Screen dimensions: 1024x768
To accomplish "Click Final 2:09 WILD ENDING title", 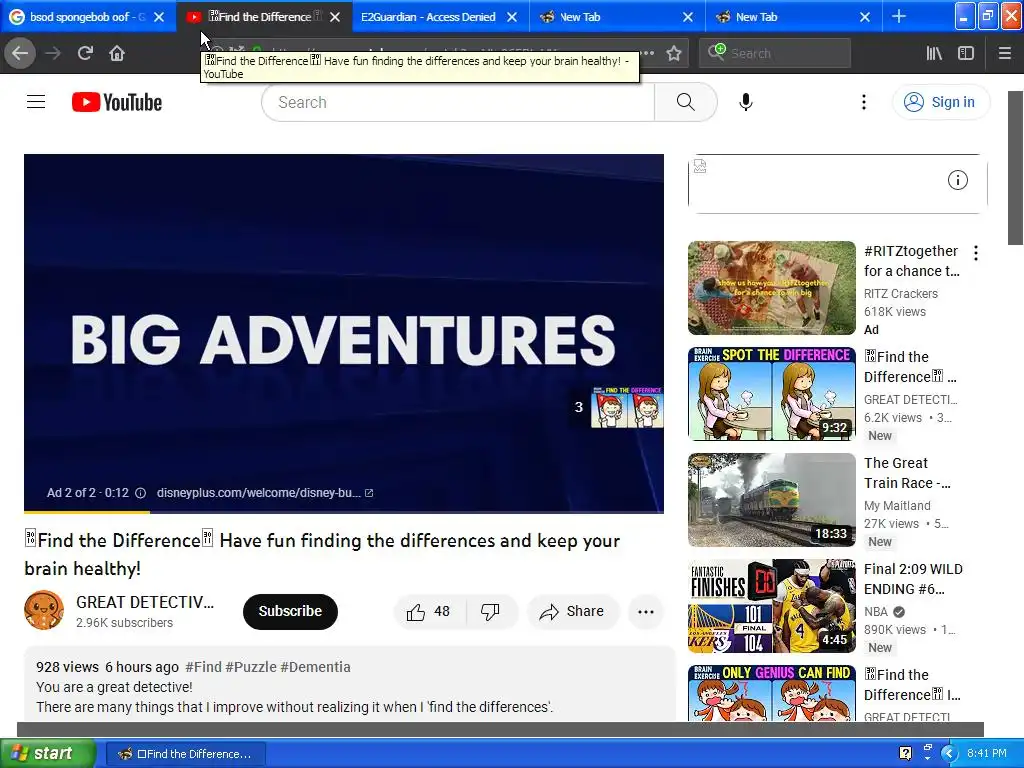I will point(913,579).
